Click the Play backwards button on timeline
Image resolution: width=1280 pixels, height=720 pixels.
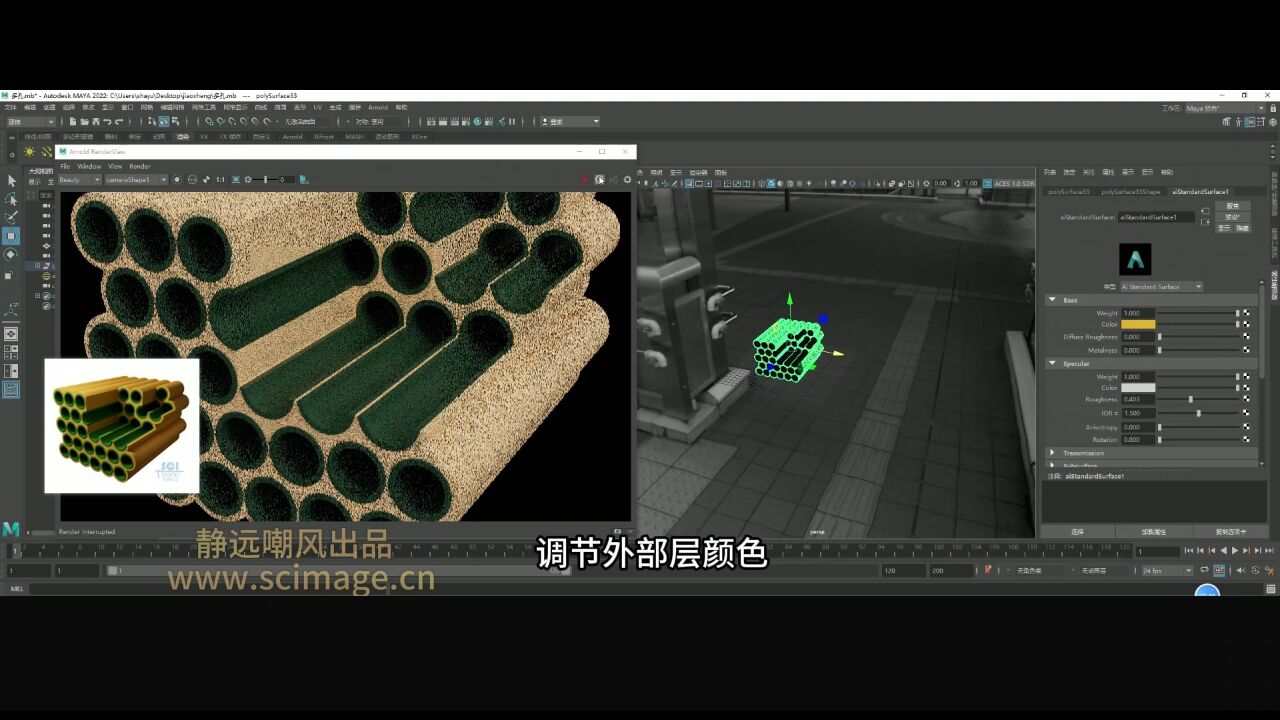1223,550
